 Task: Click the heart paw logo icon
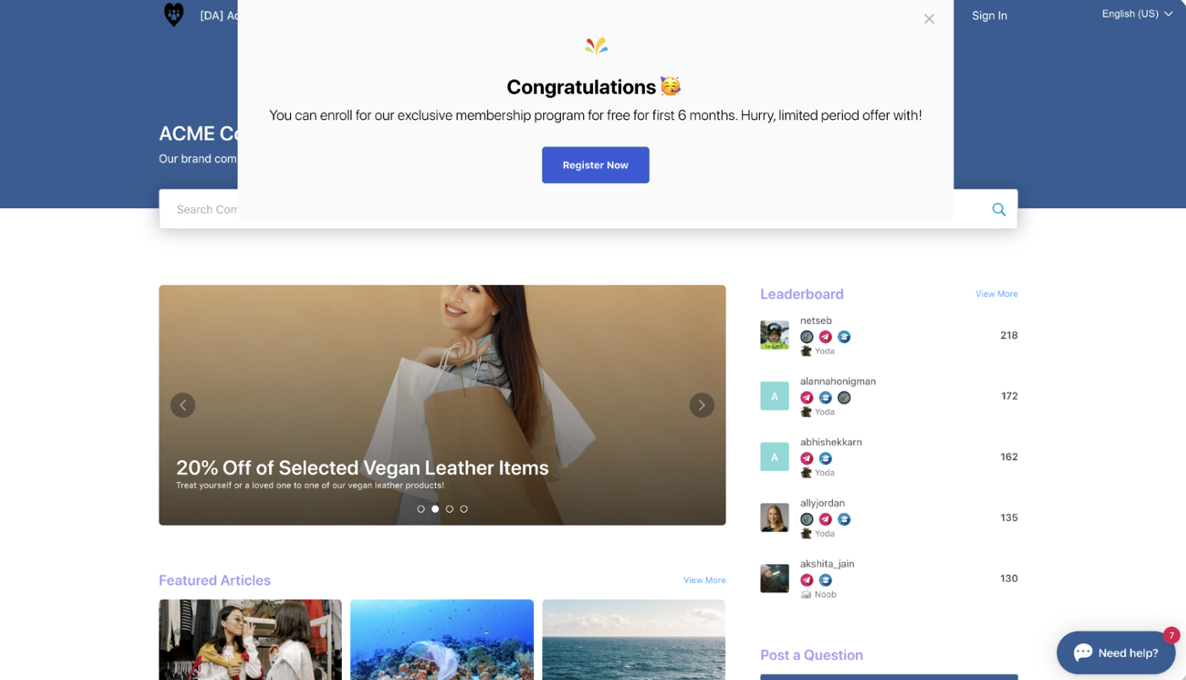tap(174, 14)
